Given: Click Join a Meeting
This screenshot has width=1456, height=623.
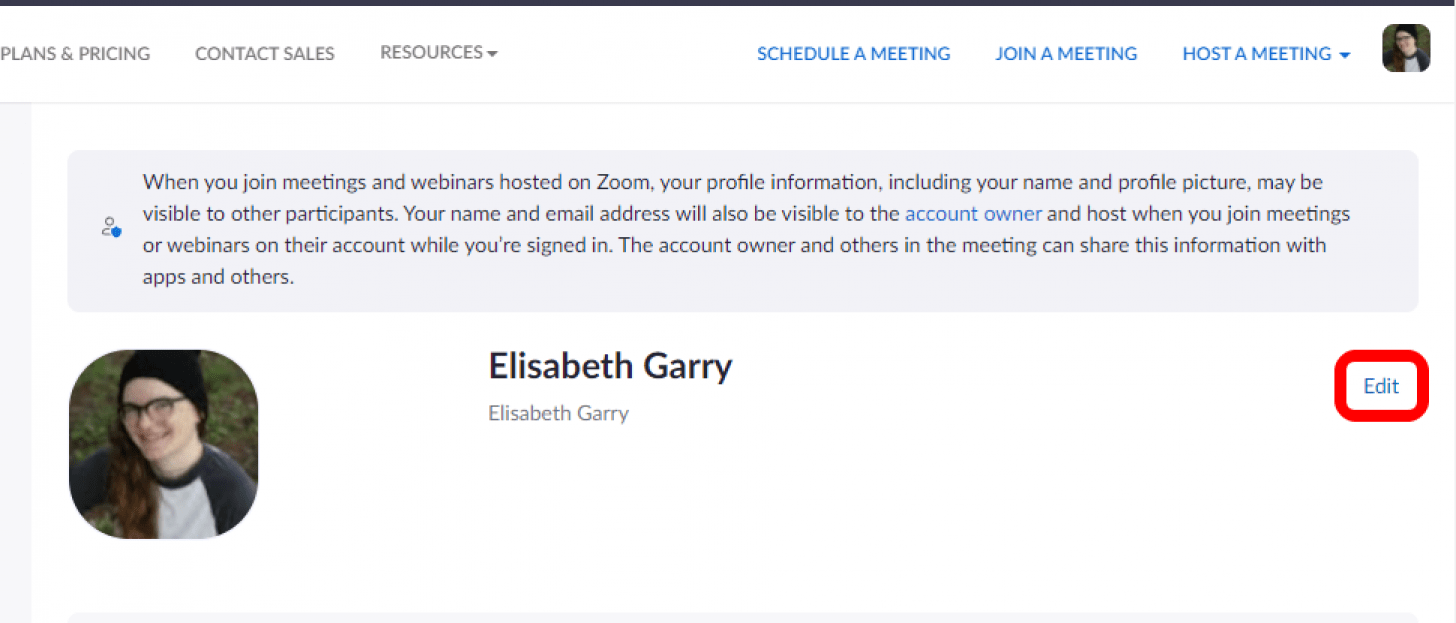Looking at the screenshot, I should [1066, 53].
